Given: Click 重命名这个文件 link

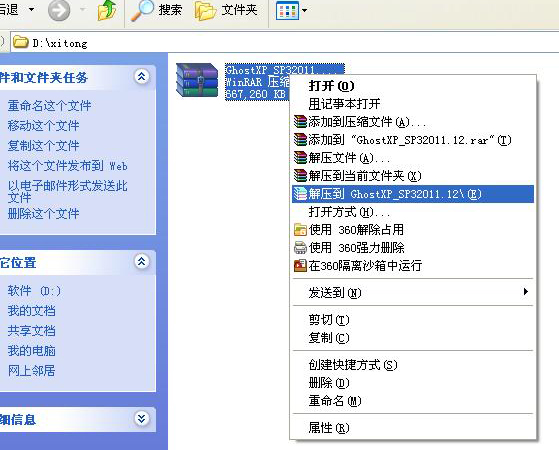Looking at the screenshot, I should click(50, 106).
